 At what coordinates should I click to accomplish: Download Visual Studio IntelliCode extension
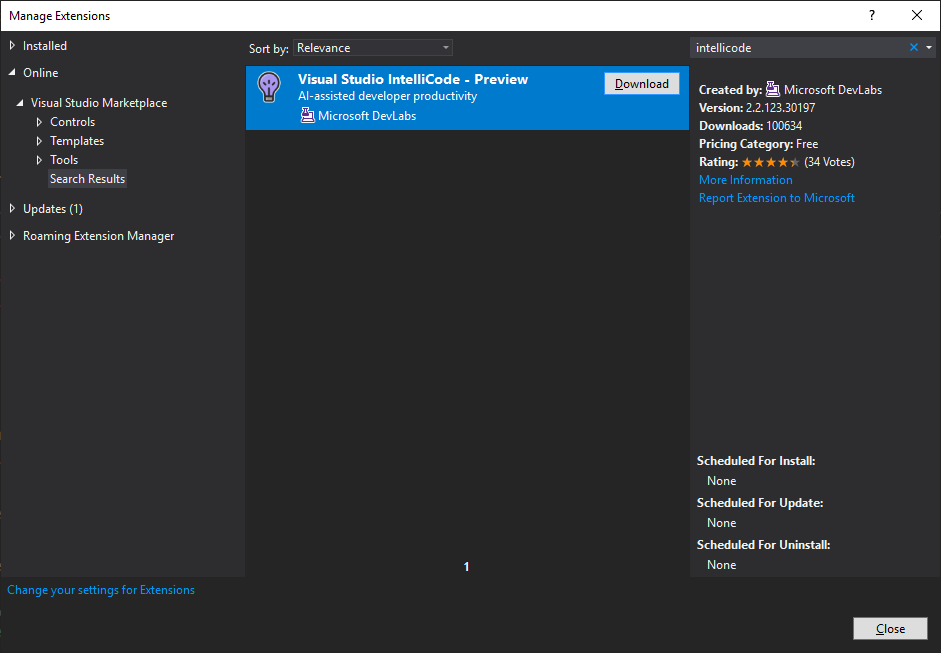point(642,83)
